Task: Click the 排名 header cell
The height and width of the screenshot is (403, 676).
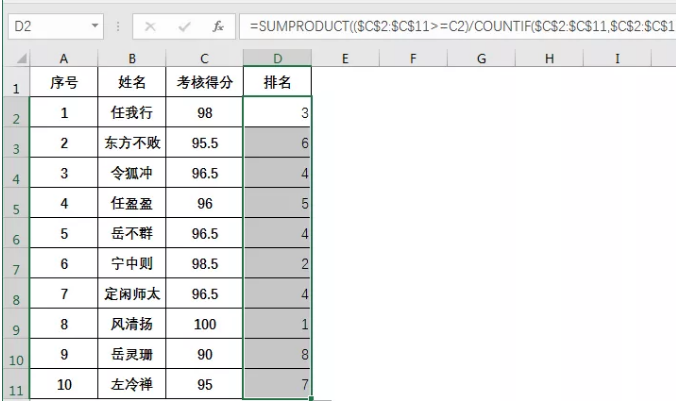Action: (x=277, y=81)
